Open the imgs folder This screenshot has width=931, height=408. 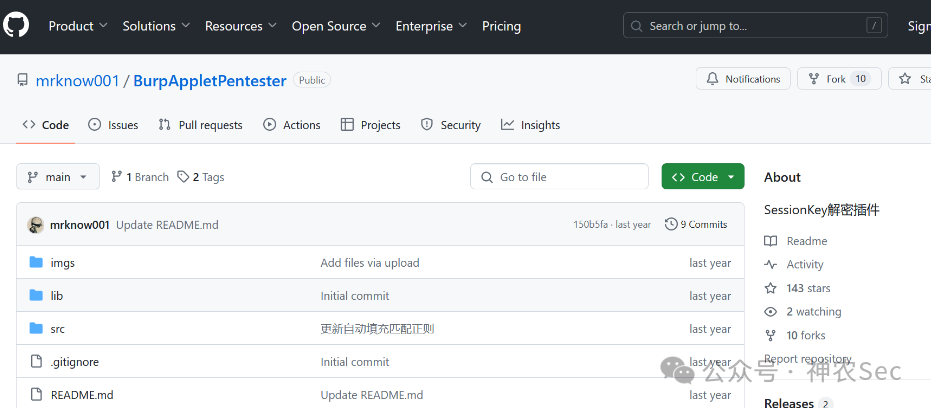coord(62,263)
